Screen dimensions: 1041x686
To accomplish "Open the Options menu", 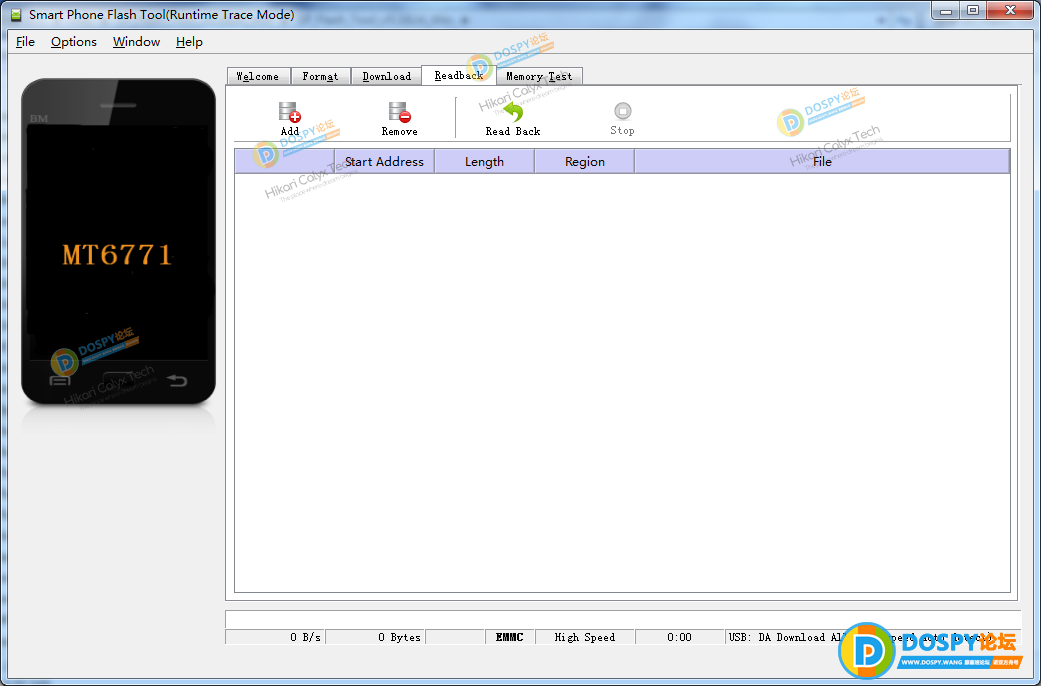I will pyautogui.click(x=74, y=42).
